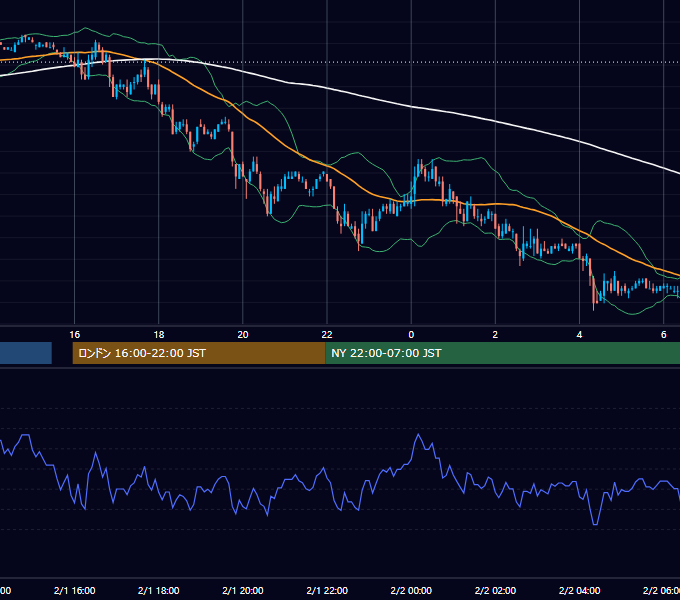The width and height of the screenshot is (680, 600).
Task: Click the 20 hour label on price chart axis
Action: coord(243,335)
